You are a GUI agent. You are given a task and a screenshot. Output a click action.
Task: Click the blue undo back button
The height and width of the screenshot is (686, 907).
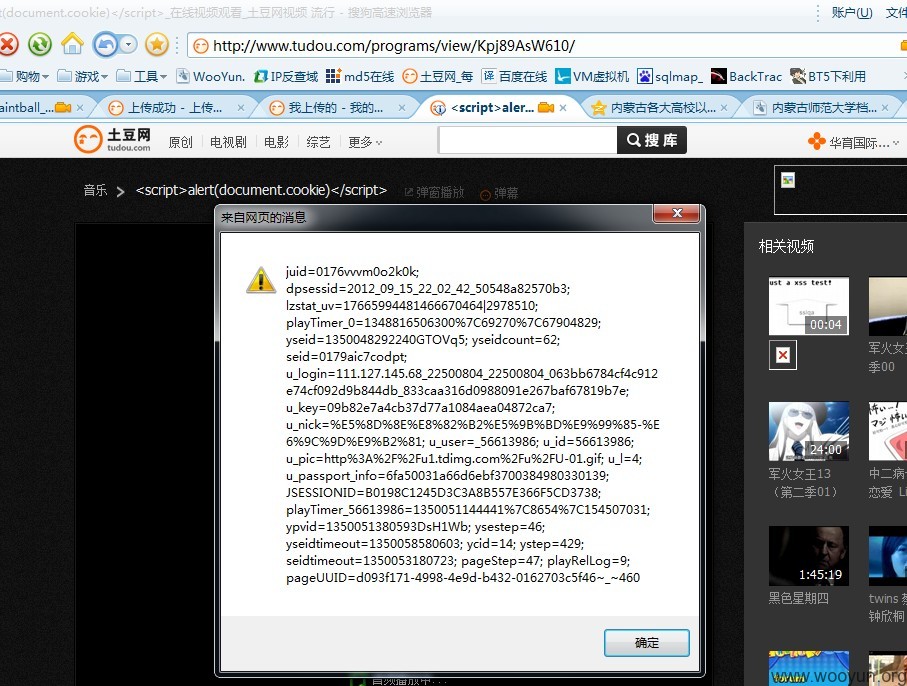105,45
